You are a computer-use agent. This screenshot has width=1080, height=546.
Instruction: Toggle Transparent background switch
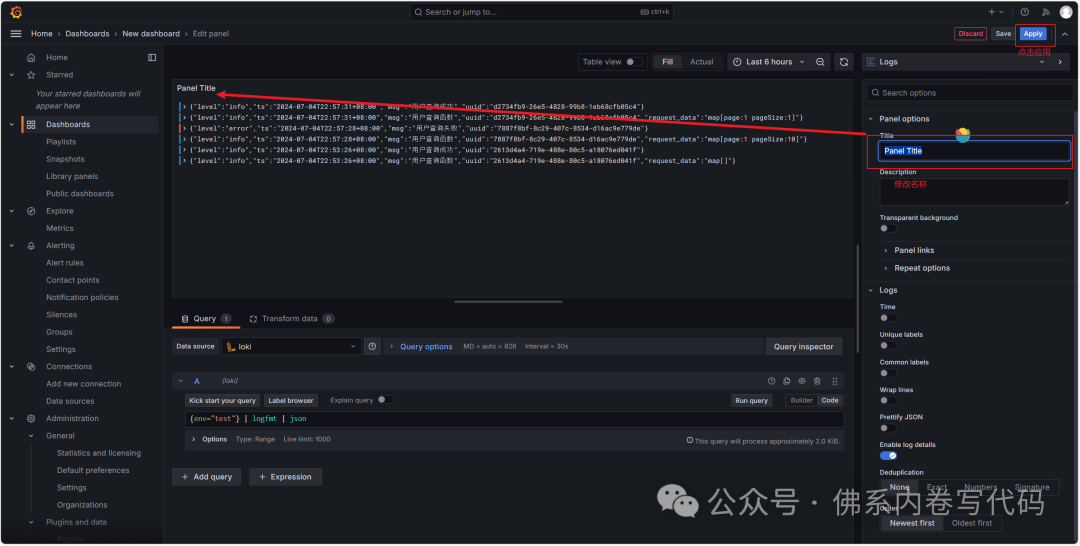point(888,229)
